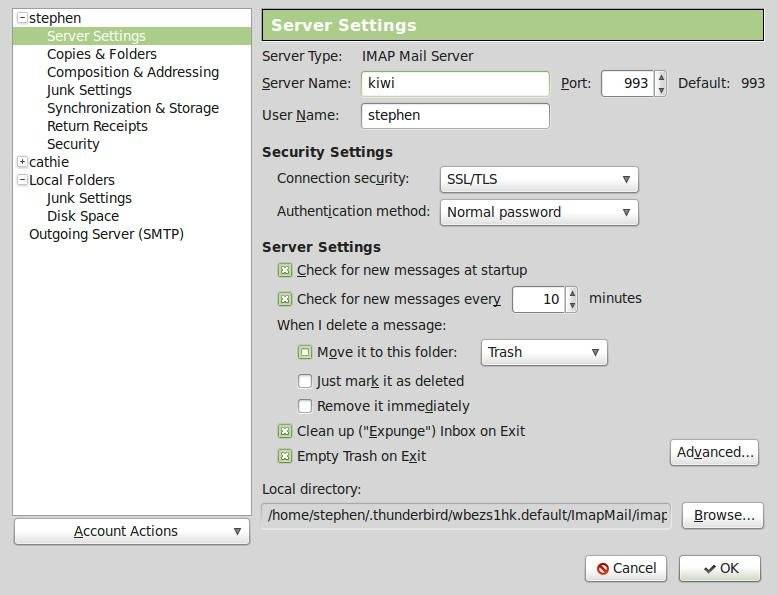The height and width of the screenshot is (595, 777).
Task: Select Move it to this folder option
Action: tap(304, 352)
